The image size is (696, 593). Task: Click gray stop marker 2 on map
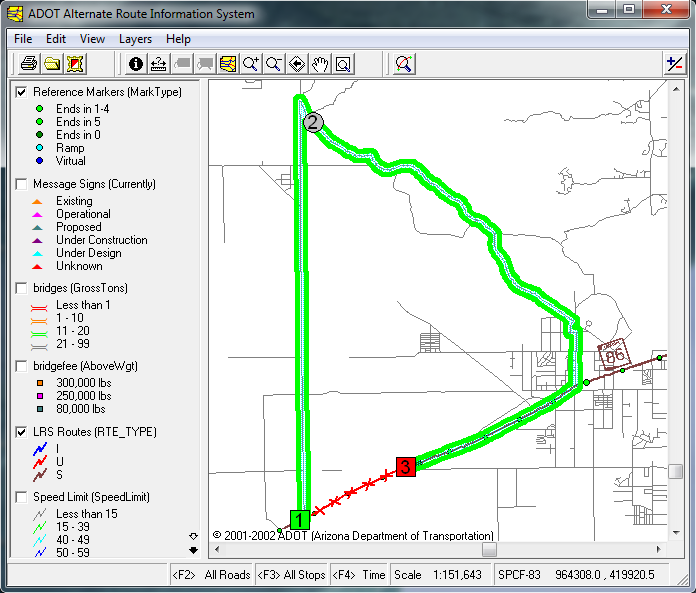[313, 122]
